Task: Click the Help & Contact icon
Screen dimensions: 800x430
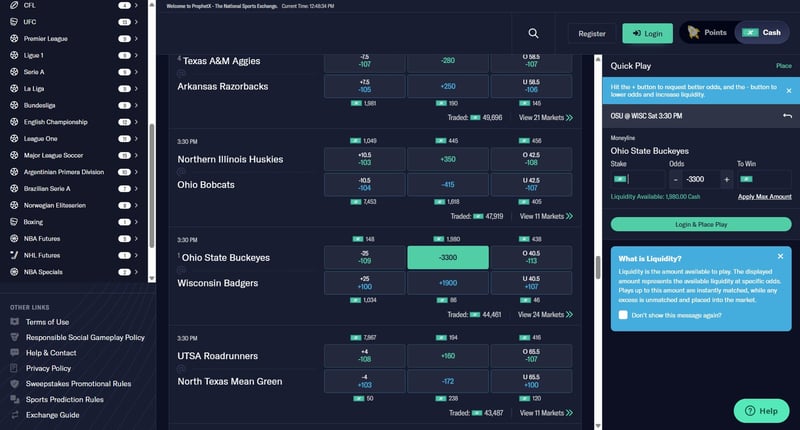Action: pyautogui.click(x=14, y=353)
